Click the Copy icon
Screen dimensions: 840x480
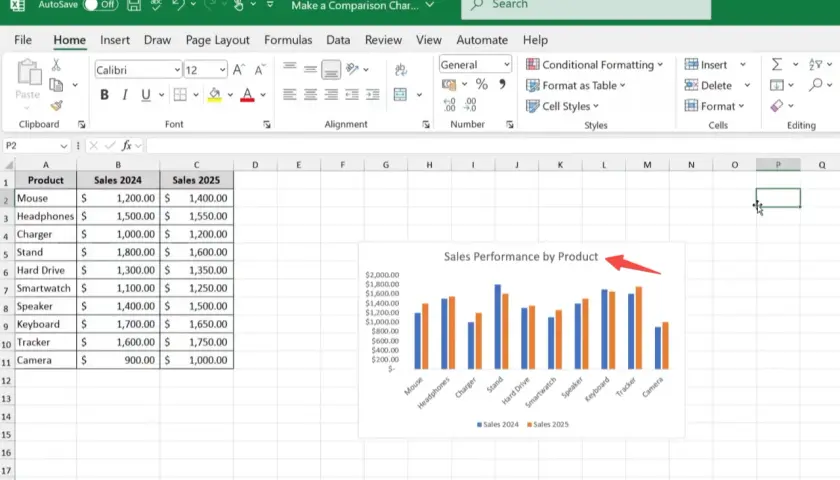pos(56,85)
